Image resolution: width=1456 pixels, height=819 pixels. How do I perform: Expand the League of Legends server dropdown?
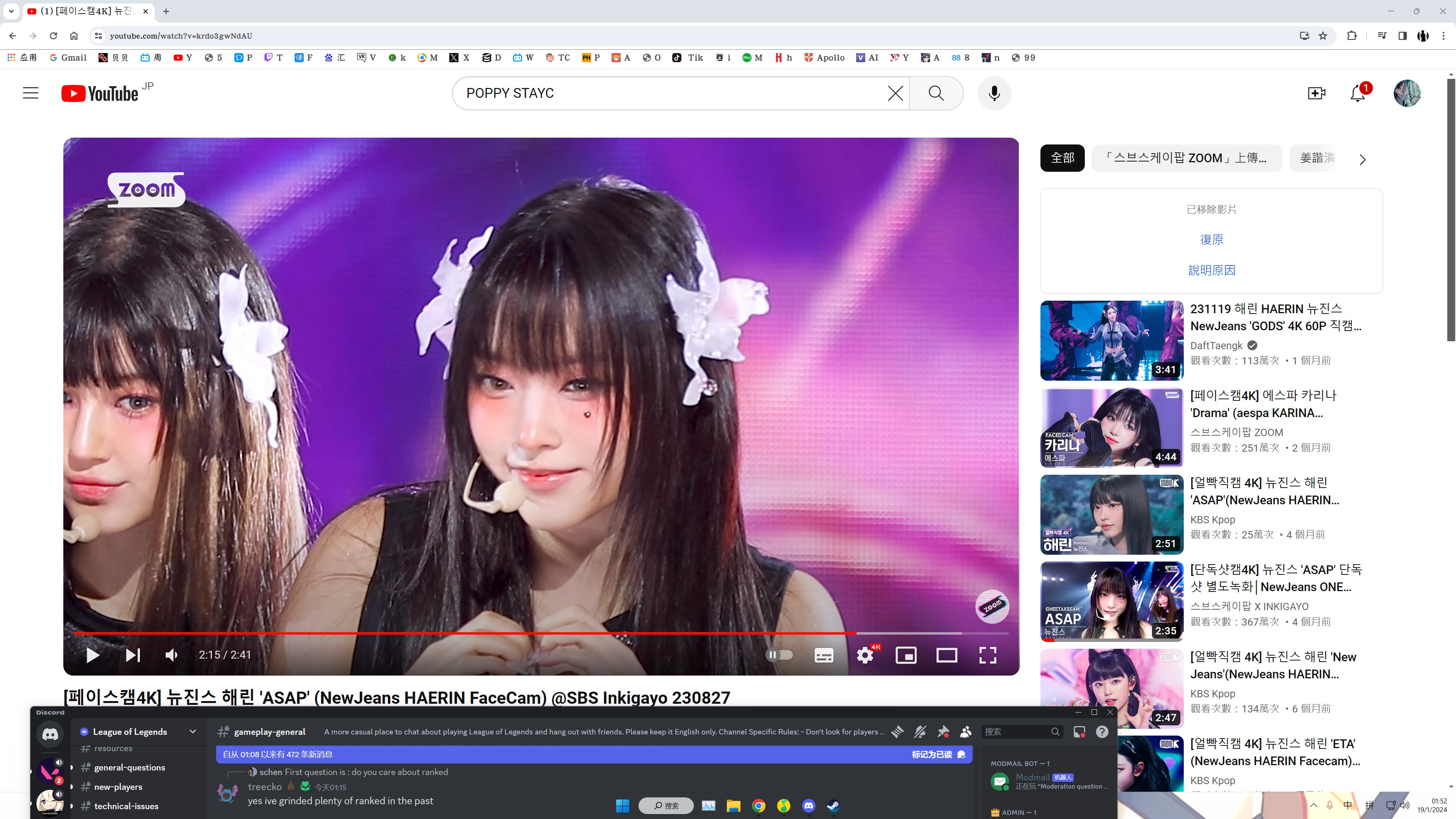click(x=193, y=731)
